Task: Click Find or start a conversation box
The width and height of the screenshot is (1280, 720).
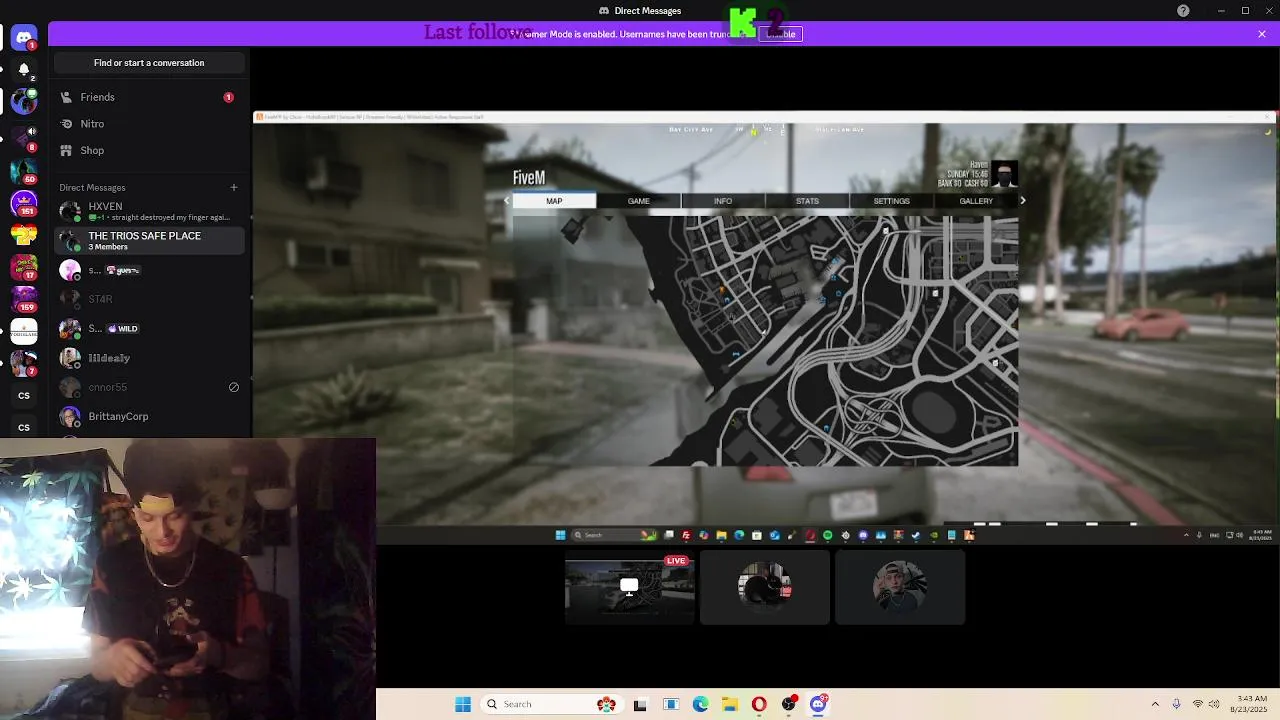Action: [149, 63]
